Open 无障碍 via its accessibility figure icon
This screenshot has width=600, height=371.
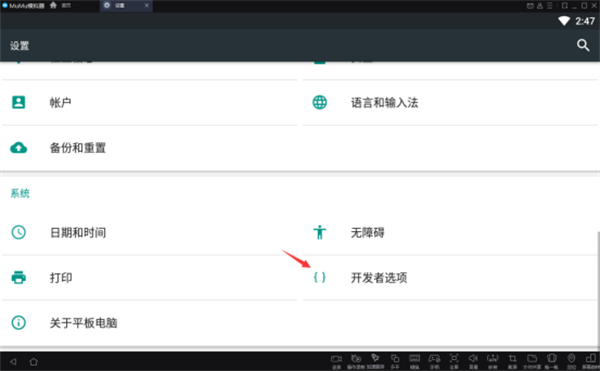coord(320,232)
